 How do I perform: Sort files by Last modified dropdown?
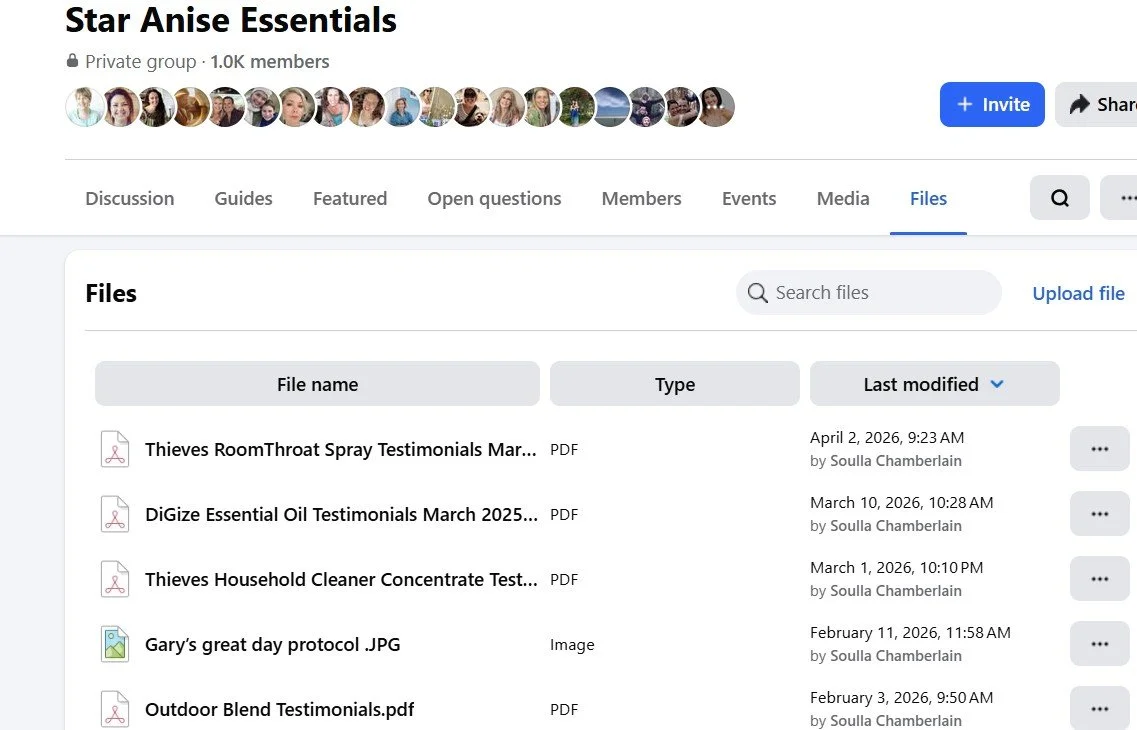coord(934,384)
